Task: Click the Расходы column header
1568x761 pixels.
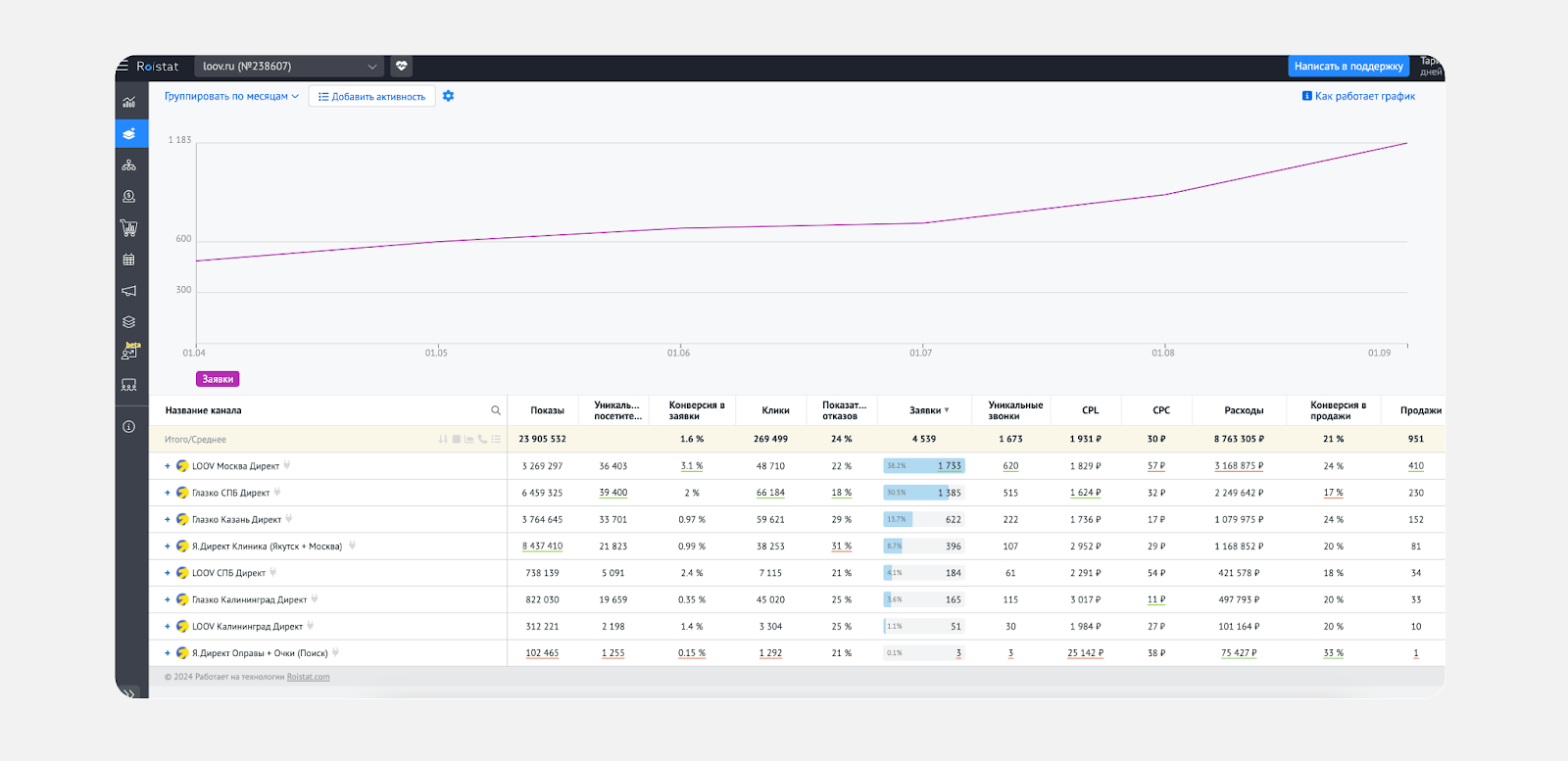Action: [1243, 410]
